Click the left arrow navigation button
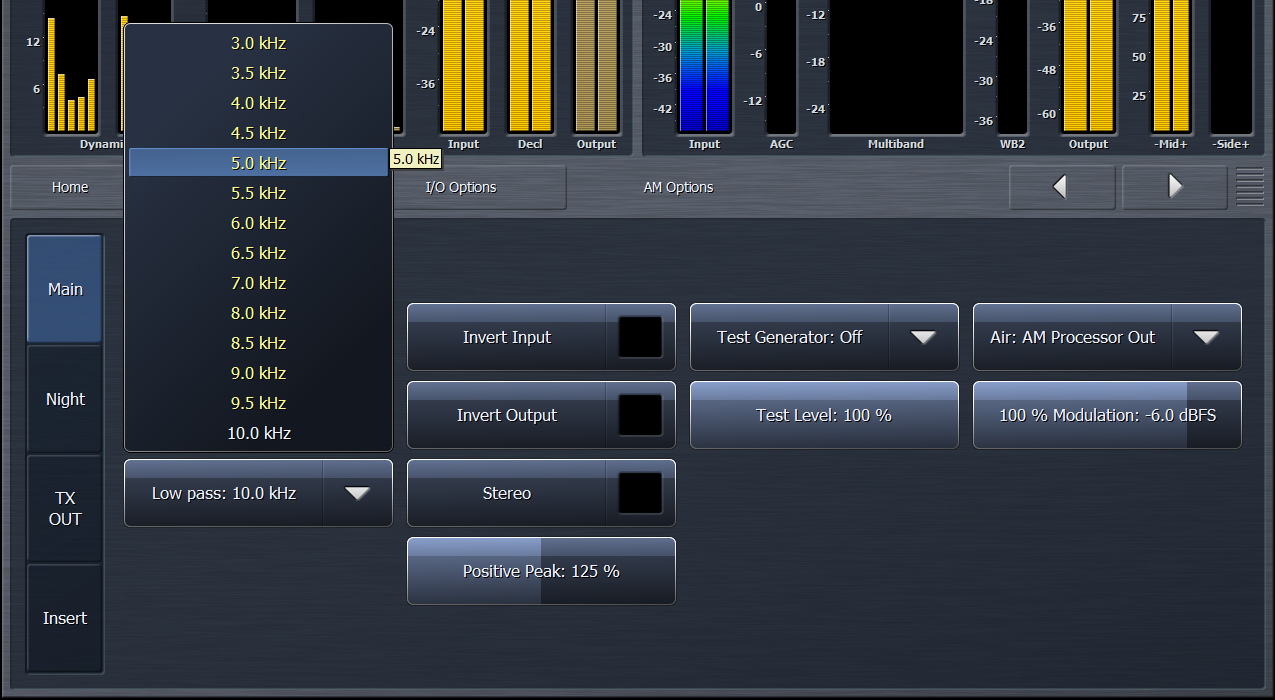 1062,187
